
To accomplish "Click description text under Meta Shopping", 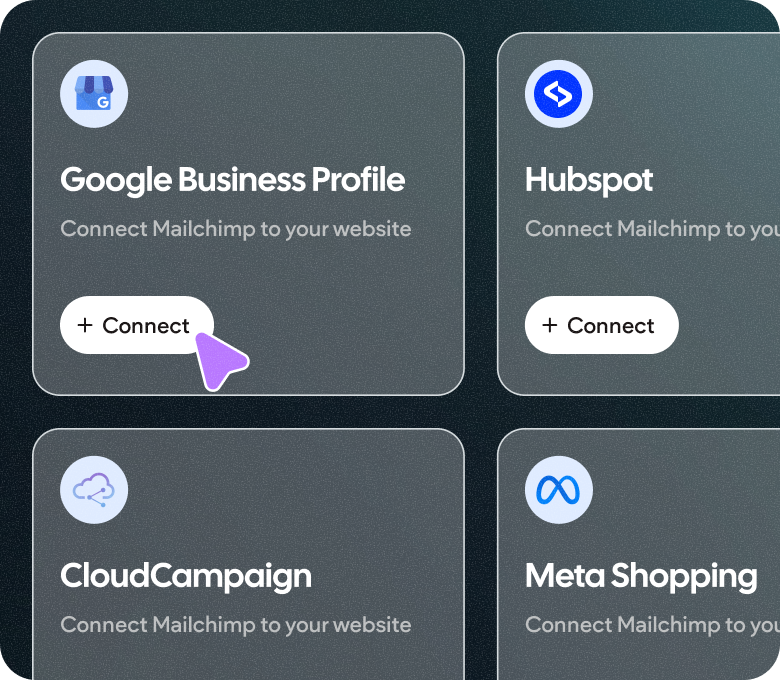I will point(652,625).
